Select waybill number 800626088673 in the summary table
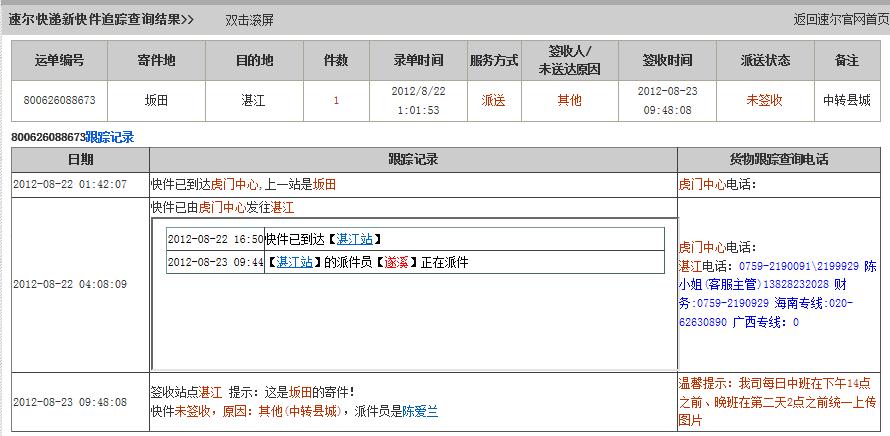This screenshot has height=436, width=890. (59, 100)
